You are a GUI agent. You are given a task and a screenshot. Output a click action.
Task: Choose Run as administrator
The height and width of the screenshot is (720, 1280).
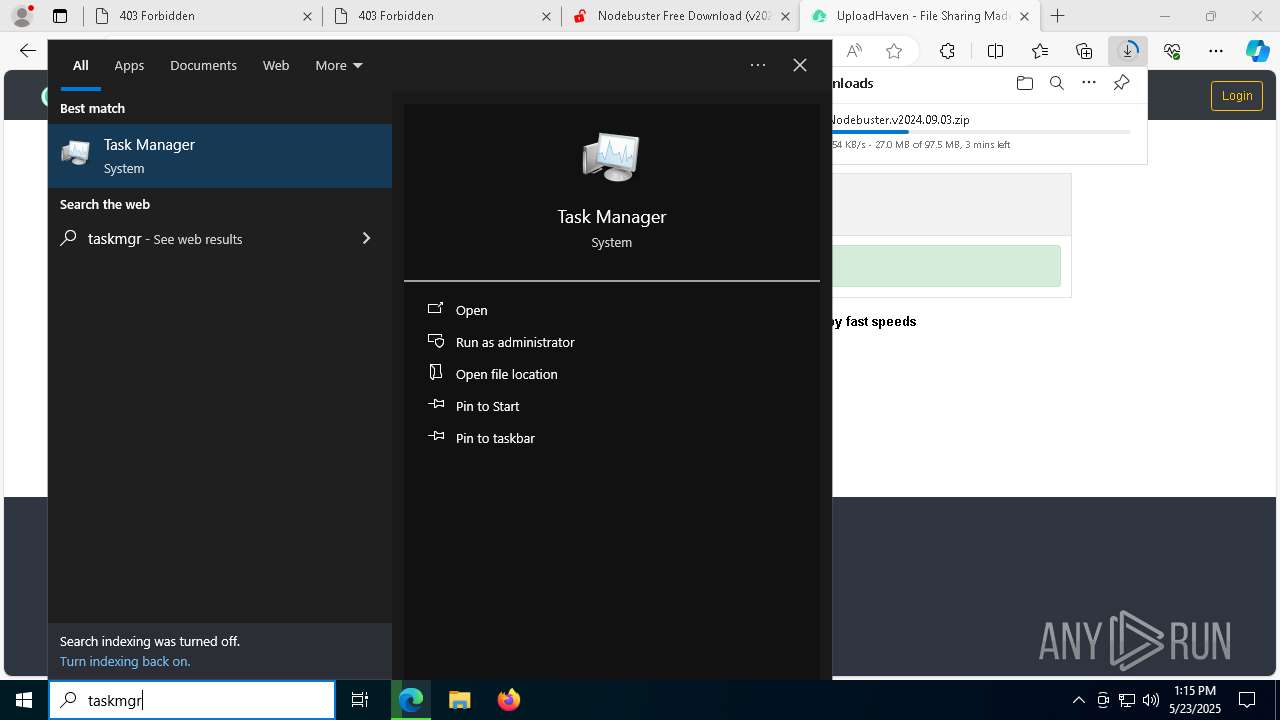coord(612,342)
